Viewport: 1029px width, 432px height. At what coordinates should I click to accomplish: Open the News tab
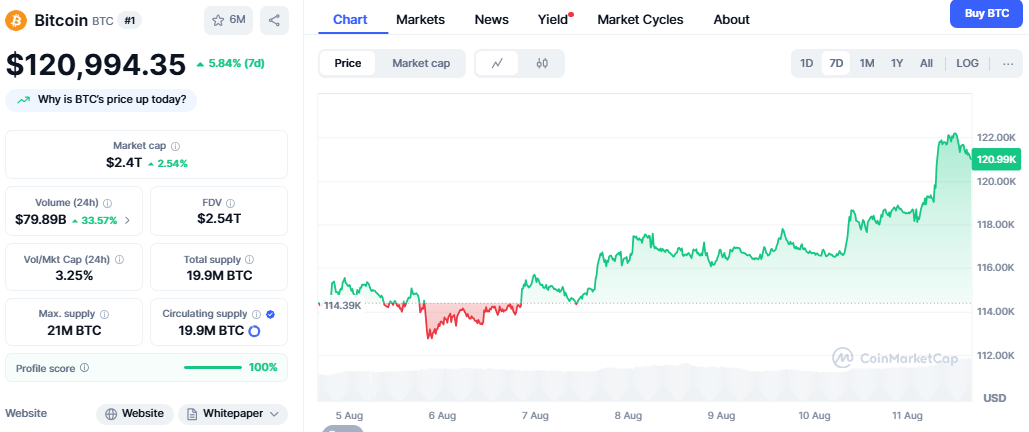tap(492, 20)
